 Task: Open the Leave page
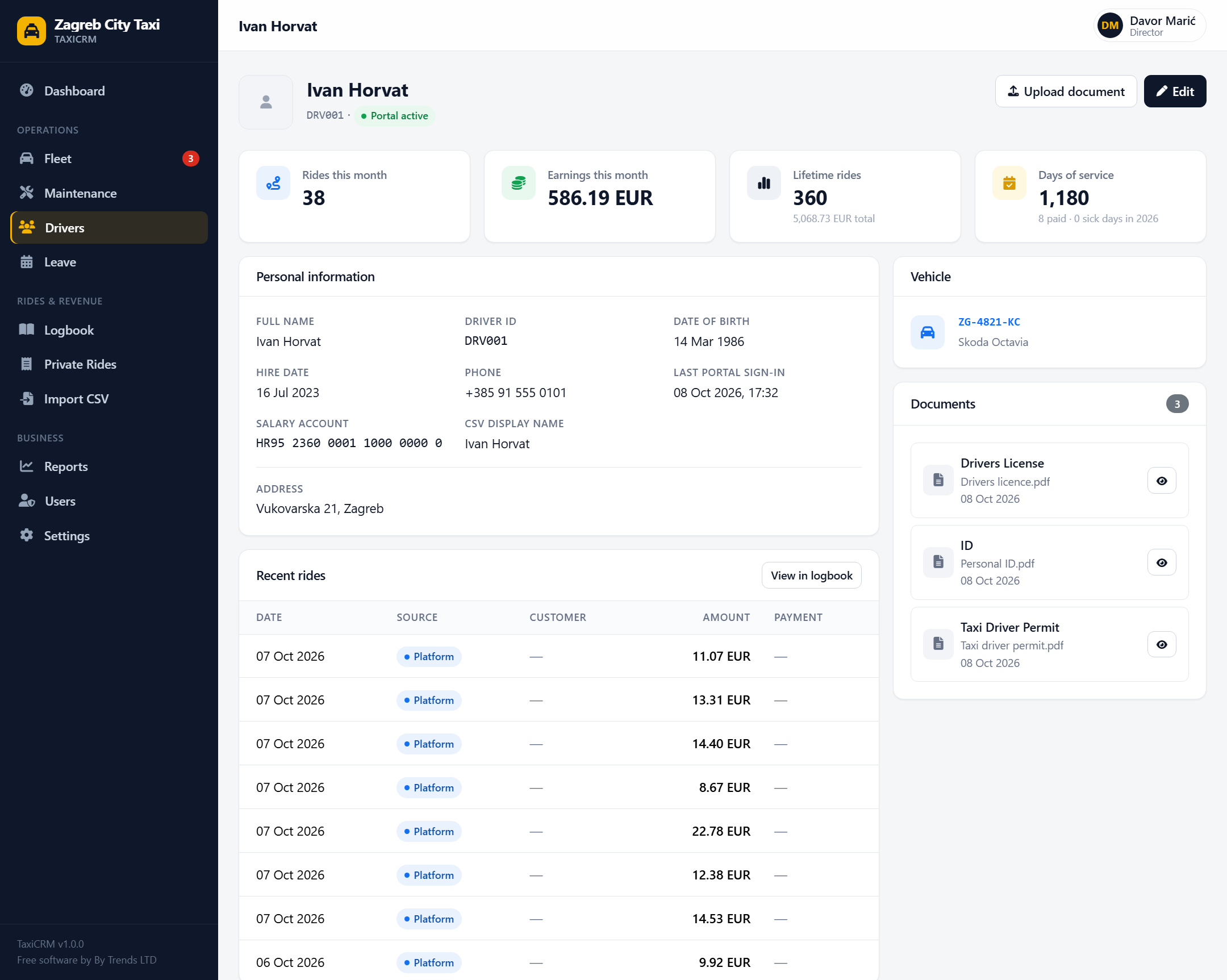point(108,262)
